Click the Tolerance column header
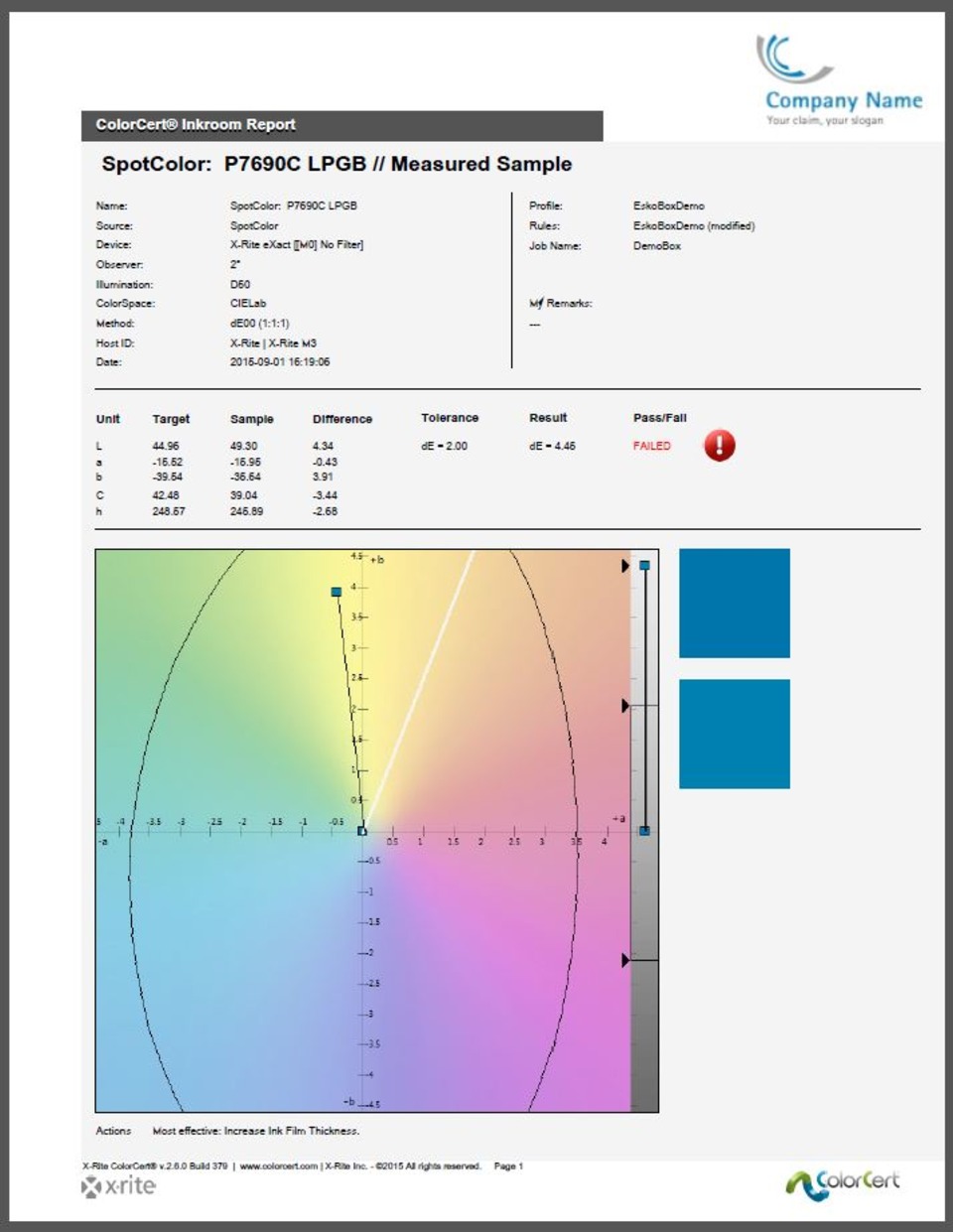 pos(450,418)
